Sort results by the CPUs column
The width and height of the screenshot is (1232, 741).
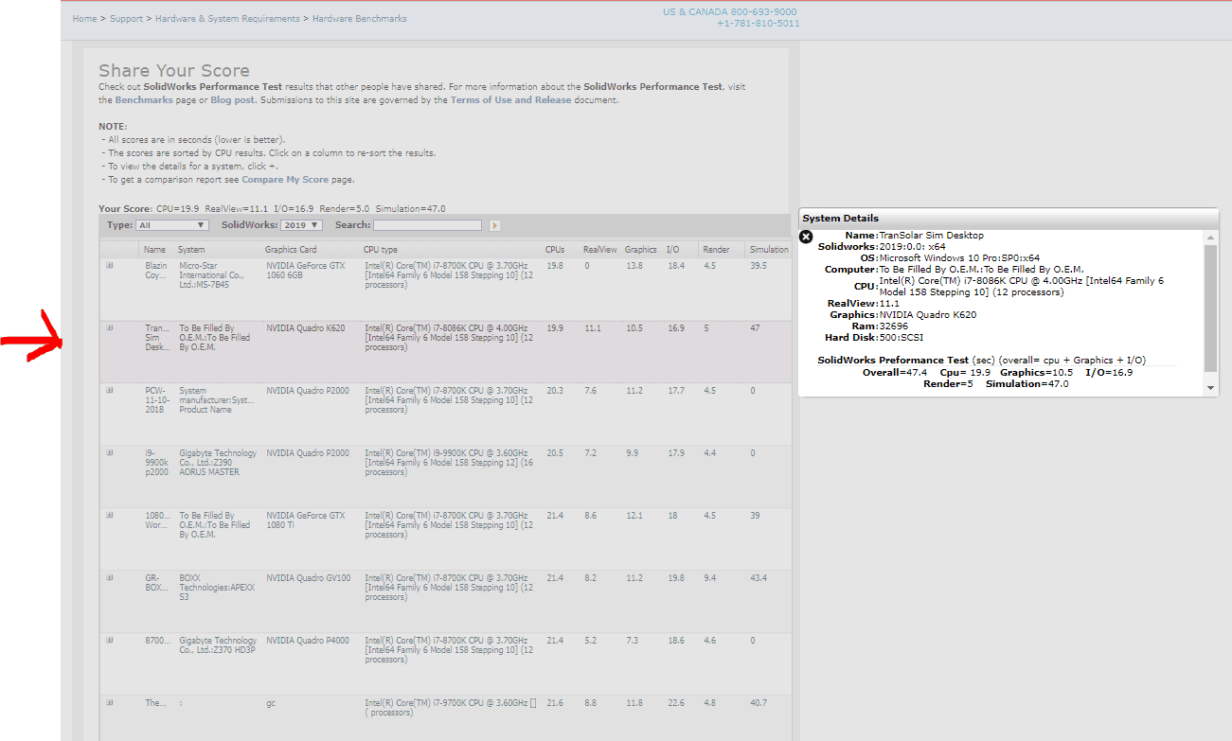click(555, 250)
